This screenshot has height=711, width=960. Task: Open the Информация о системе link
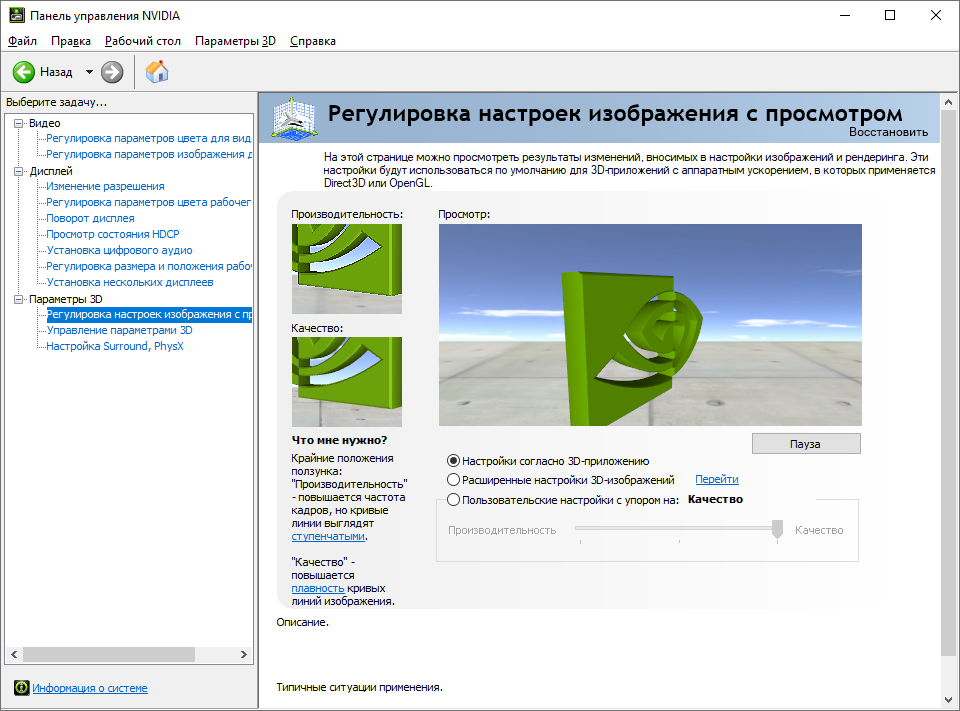(x=90, y=688)
